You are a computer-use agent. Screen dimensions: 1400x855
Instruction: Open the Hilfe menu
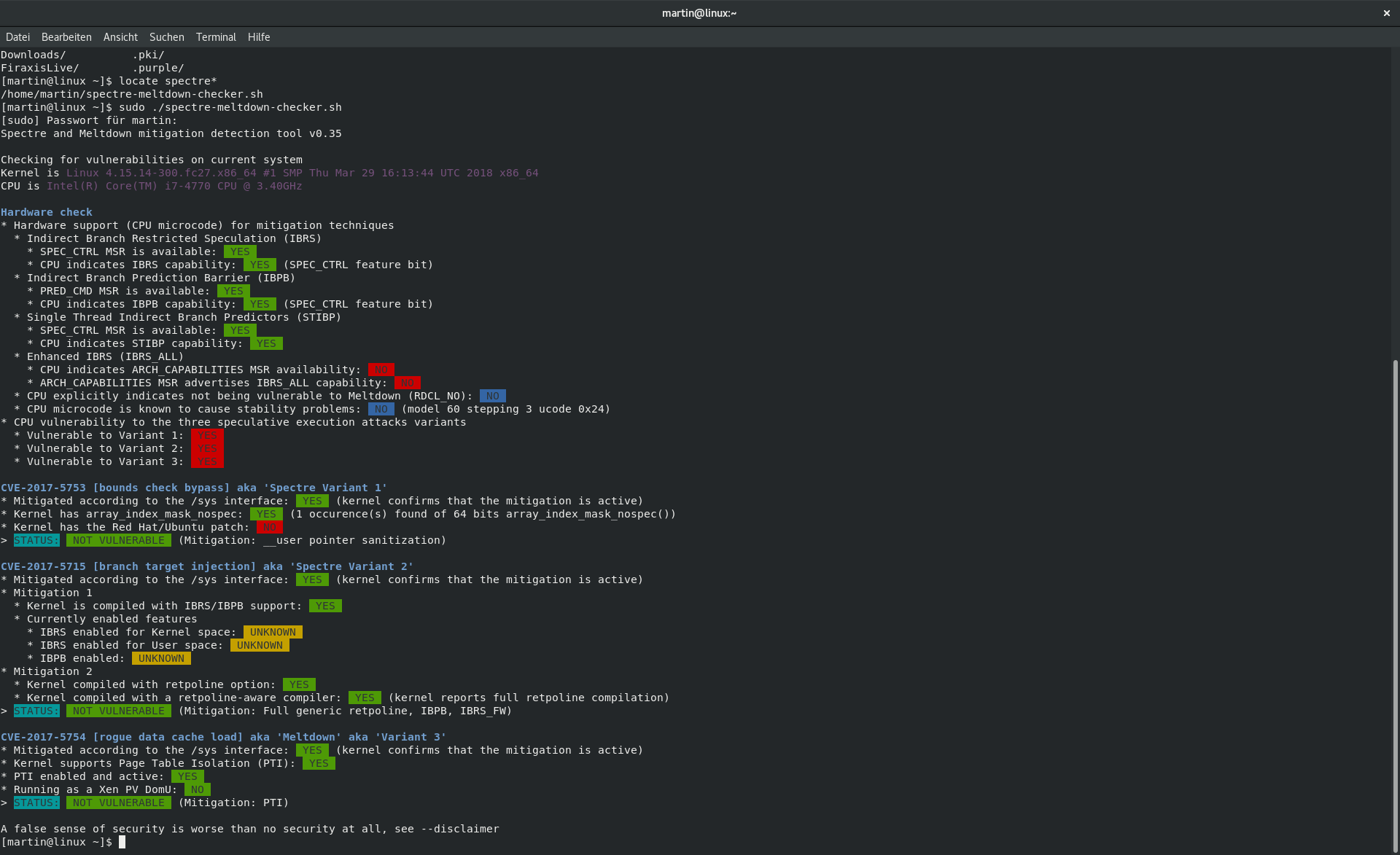pos(258,37)
